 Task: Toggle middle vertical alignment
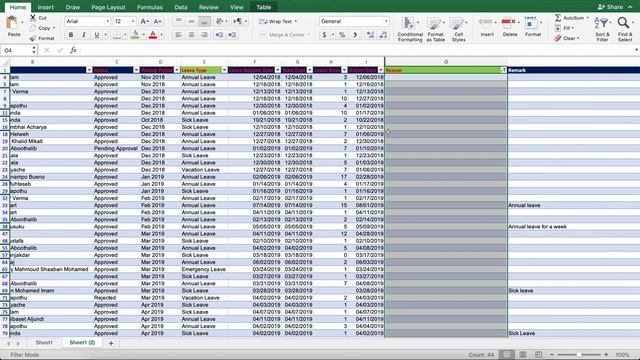pos(191,21)
